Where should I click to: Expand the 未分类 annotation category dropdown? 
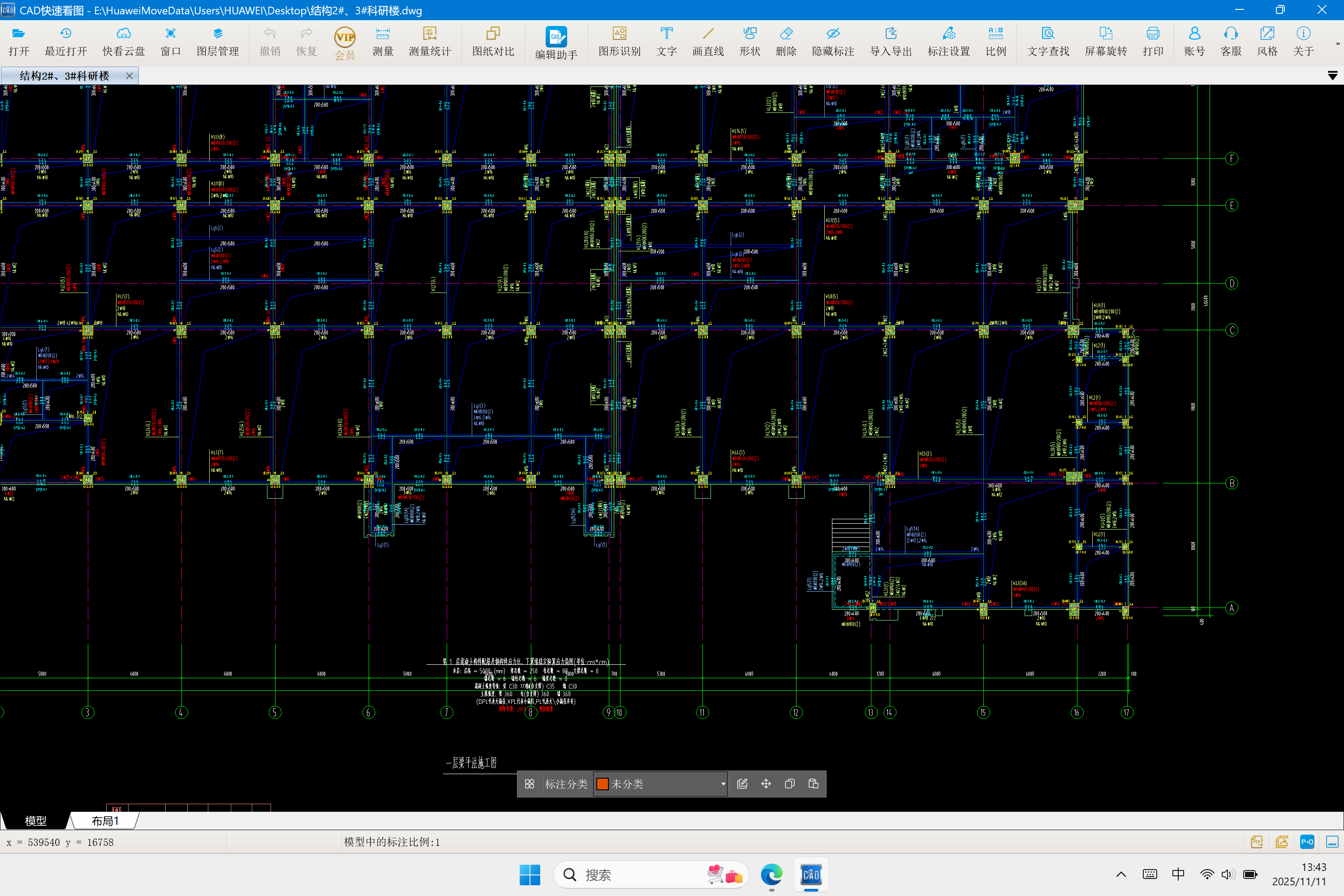point(723,784)
